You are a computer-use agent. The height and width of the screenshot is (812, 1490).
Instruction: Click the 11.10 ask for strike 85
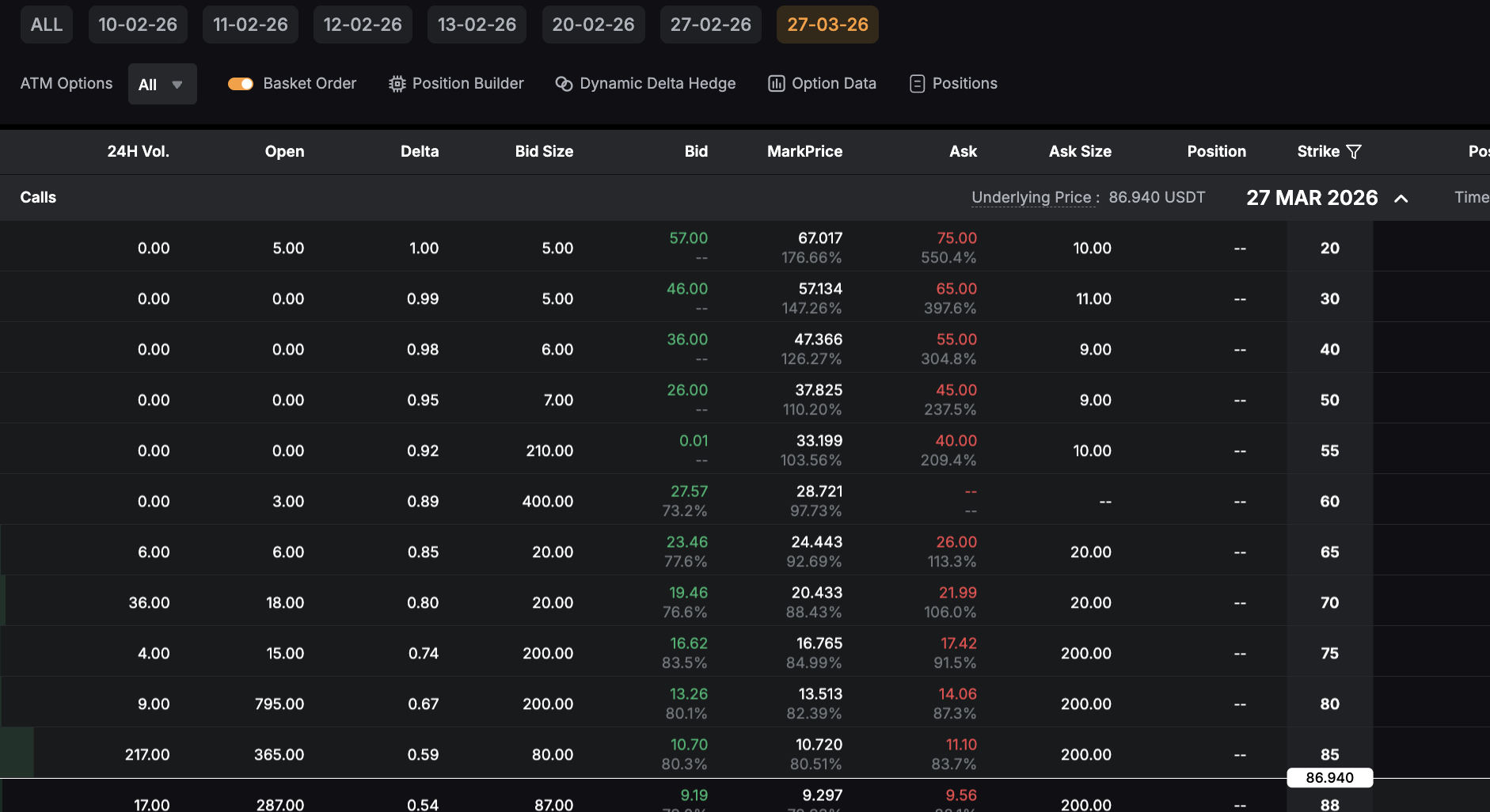tap(960, 745)
